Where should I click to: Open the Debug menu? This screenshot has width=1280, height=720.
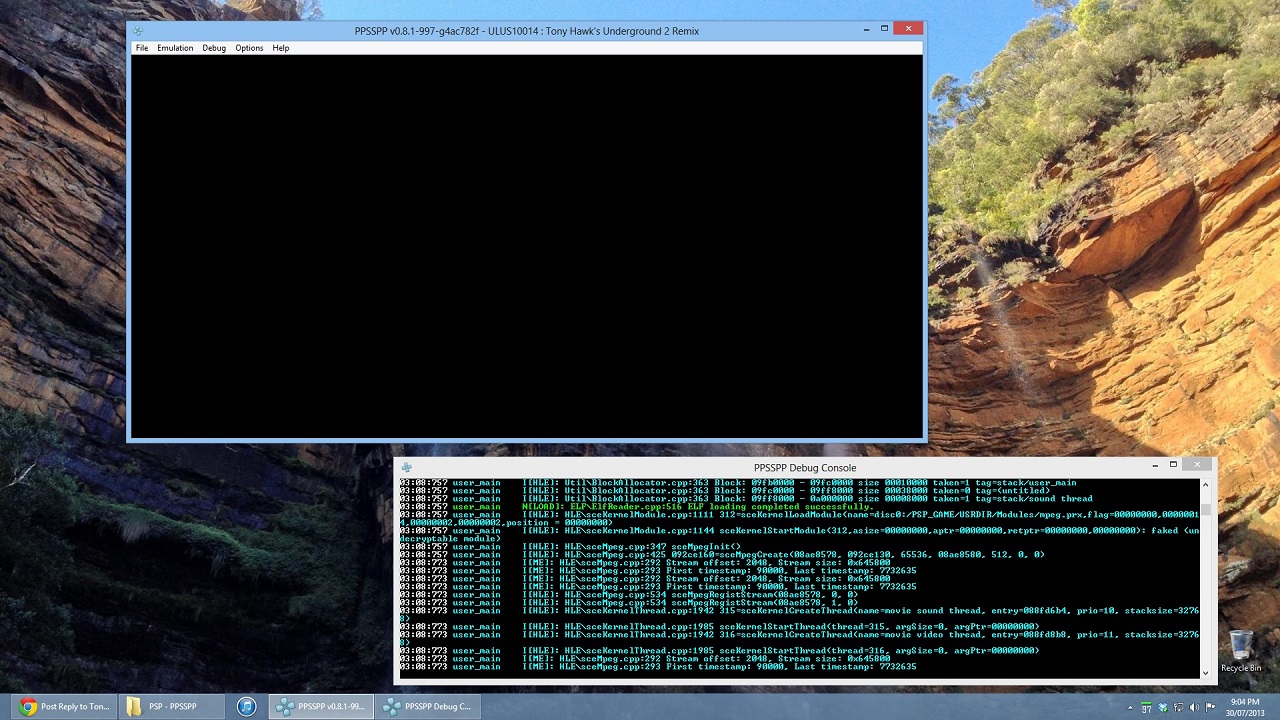(x=214, y=48)
